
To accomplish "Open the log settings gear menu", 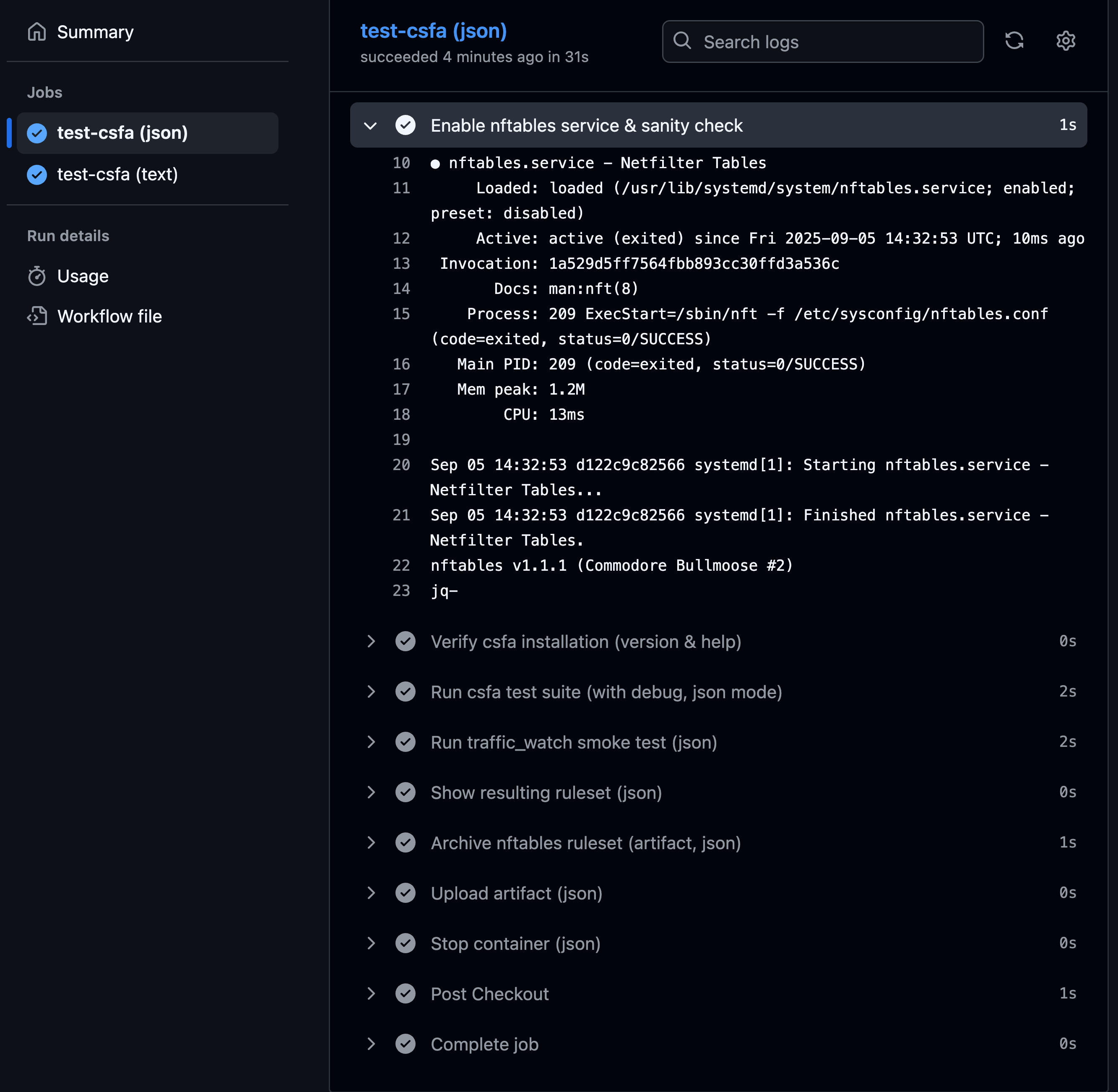I will coord(1065,41).
